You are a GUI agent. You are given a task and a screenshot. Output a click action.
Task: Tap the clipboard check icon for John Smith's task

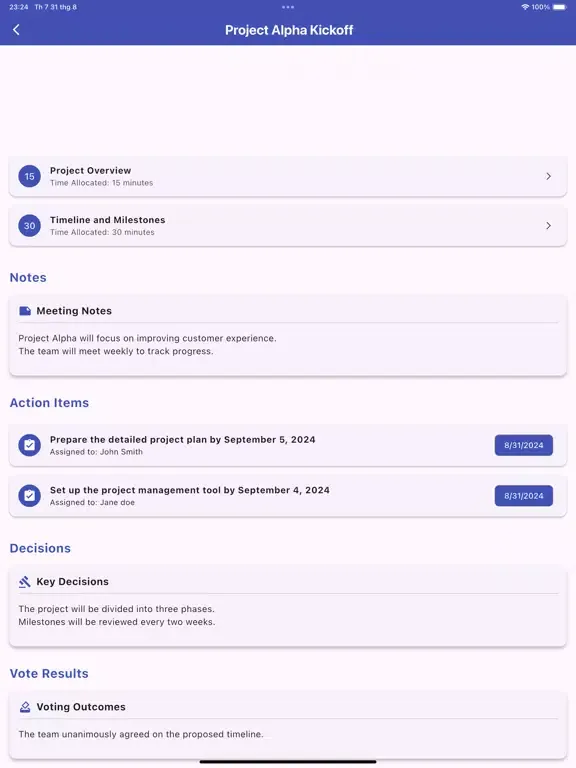tap(29, 445)
